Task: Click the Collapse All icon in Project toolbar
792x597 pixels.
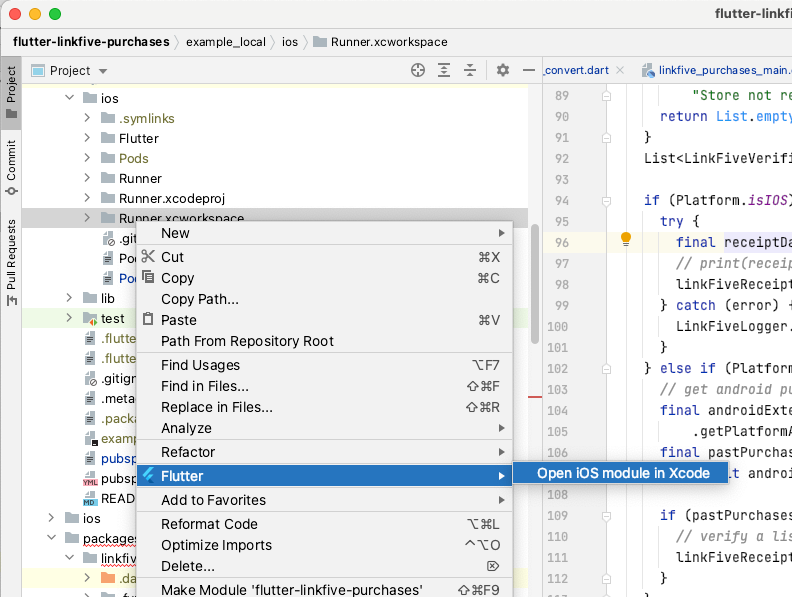Action: [x=470, y=70]
